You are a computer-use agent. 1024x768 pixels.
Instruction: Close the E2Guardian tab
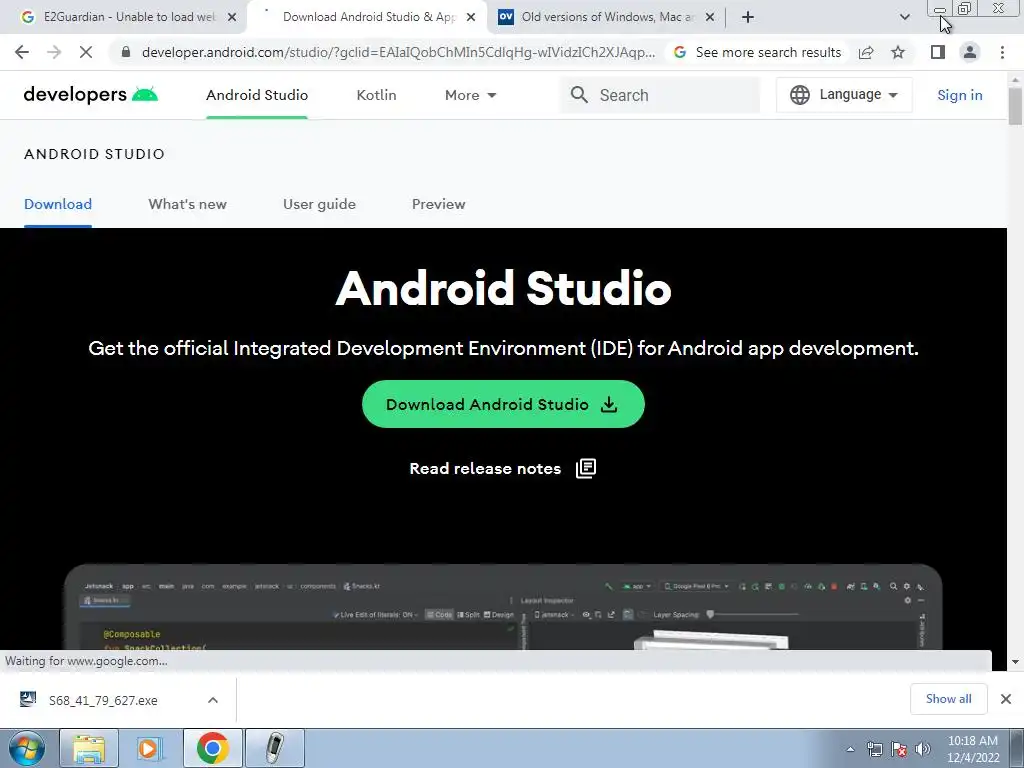pos(232,17)
